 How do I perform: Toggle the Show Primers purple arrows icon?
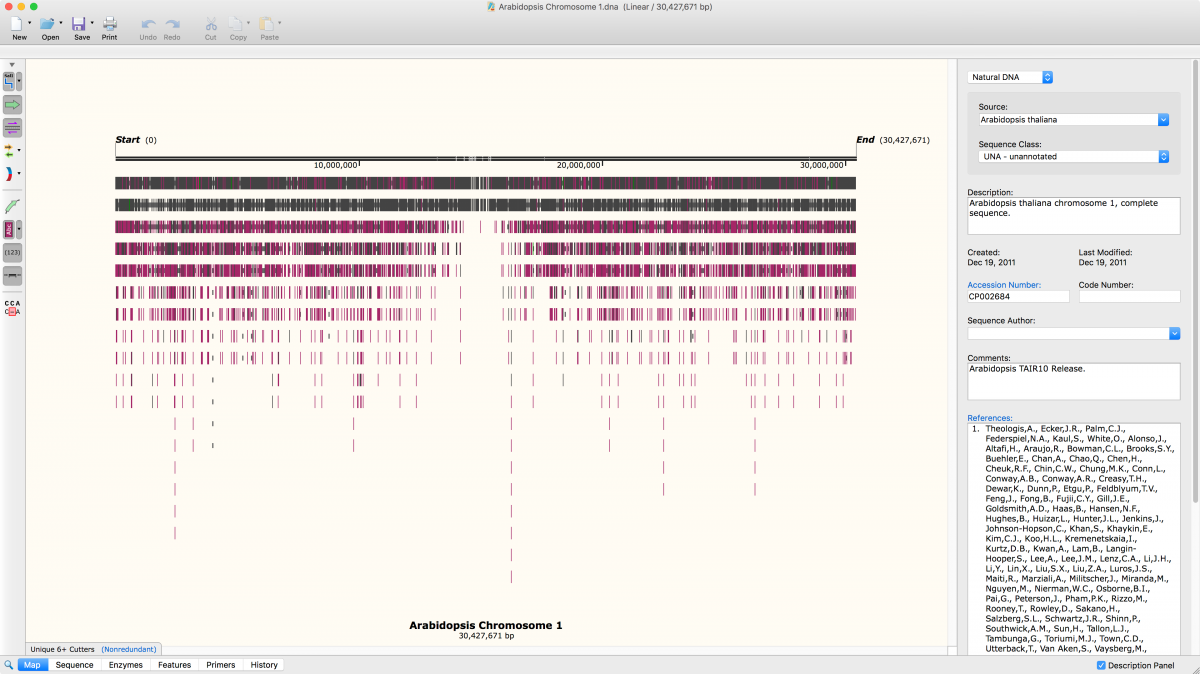12,127
